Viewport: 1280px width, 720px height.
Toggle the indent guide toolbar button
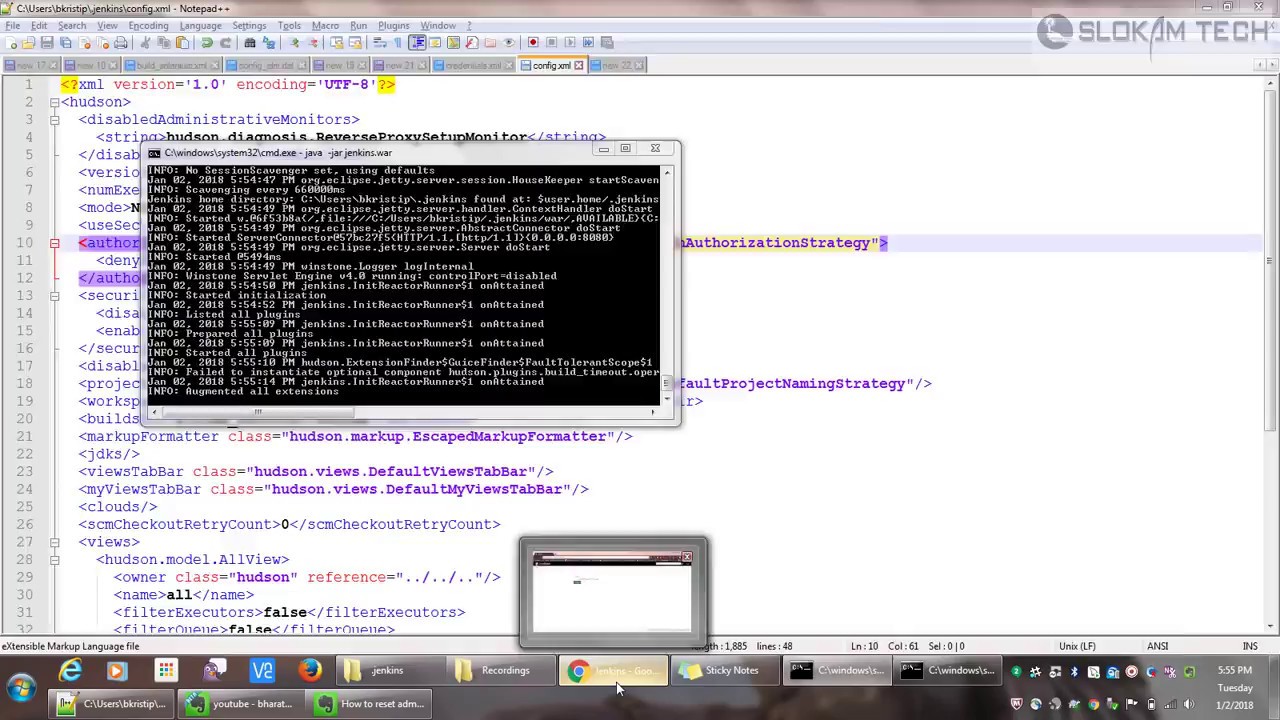point(417,43)
